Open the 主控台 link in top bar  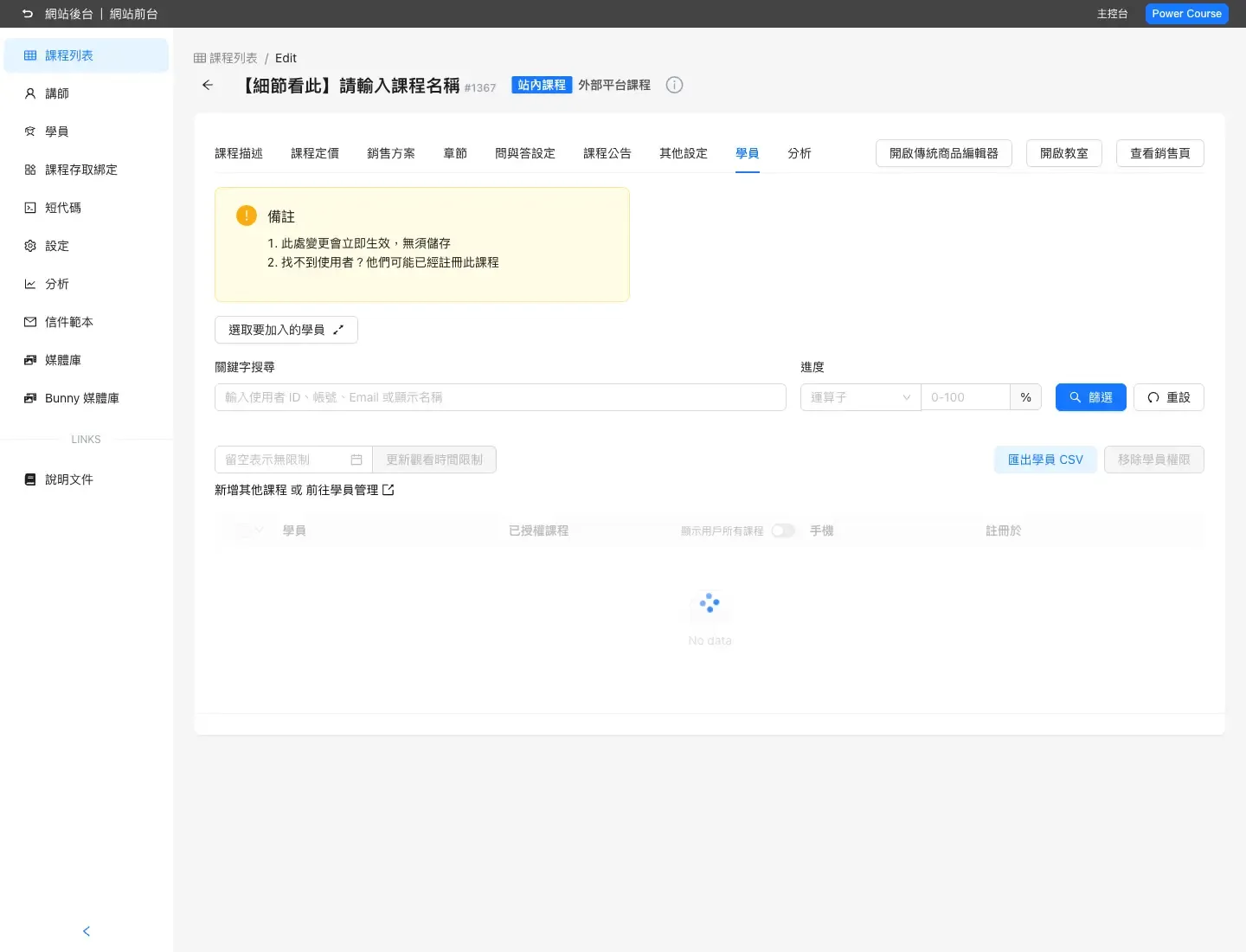[1113, 14]
